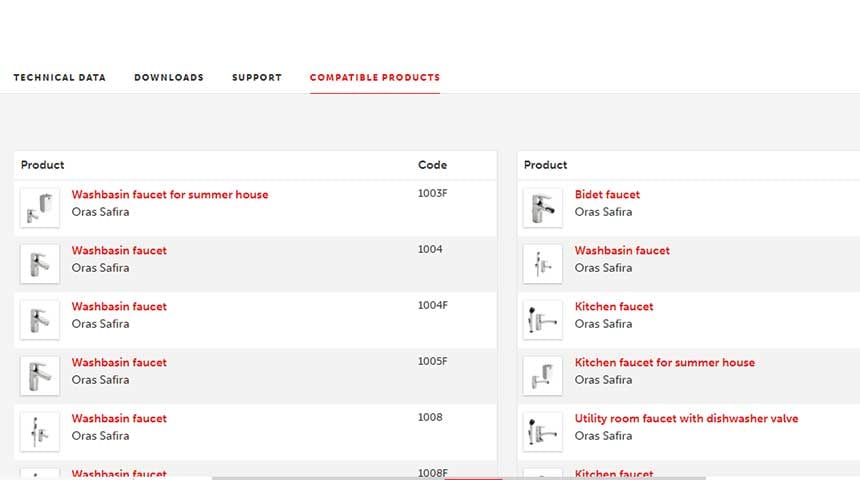Open Kitchen faucet for summer house thumbnail
The image size is (860, 480).
pos(542,376)
